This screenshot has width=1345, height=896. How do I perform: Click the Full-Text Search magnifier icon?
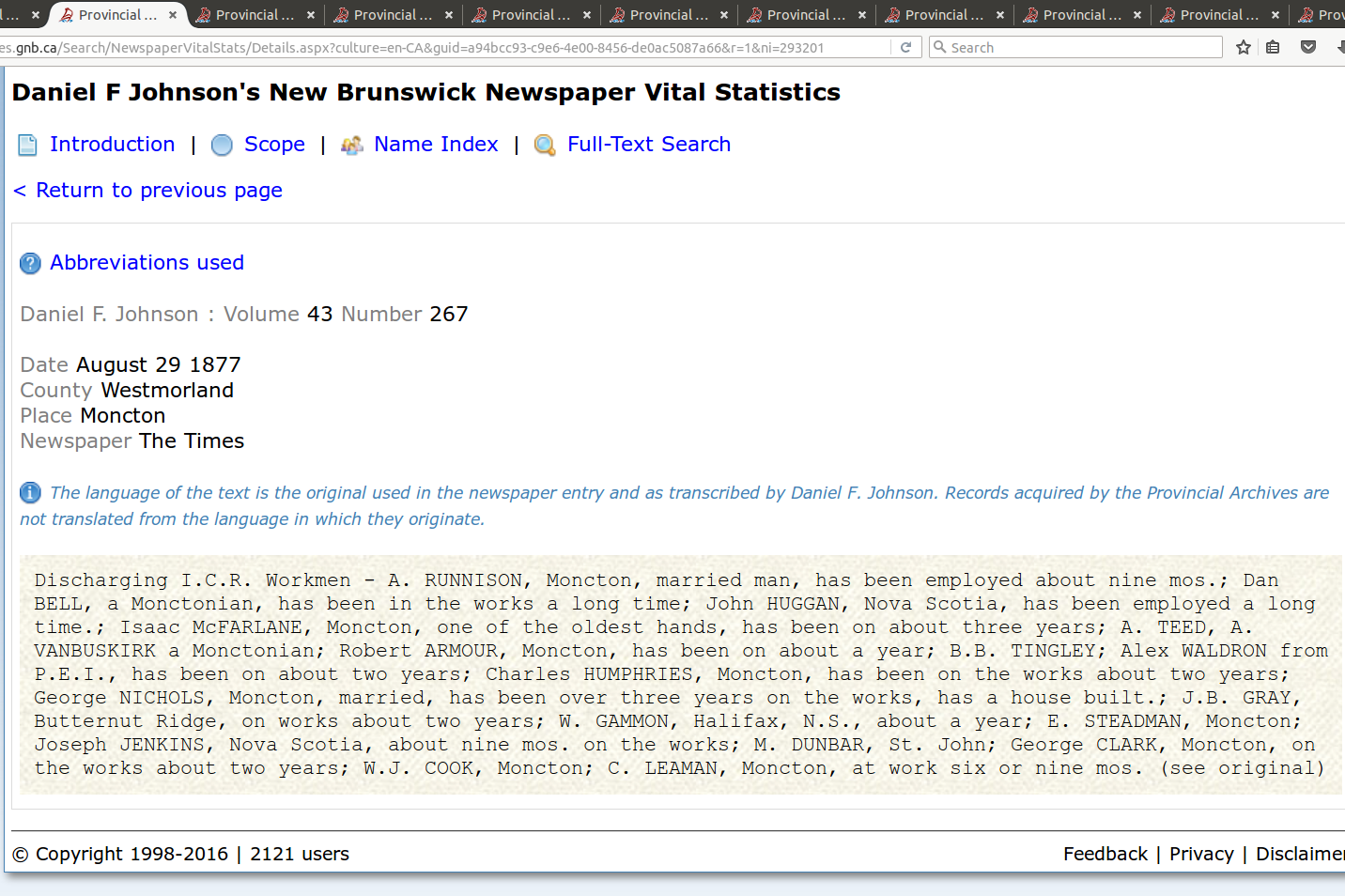point(545,145)
